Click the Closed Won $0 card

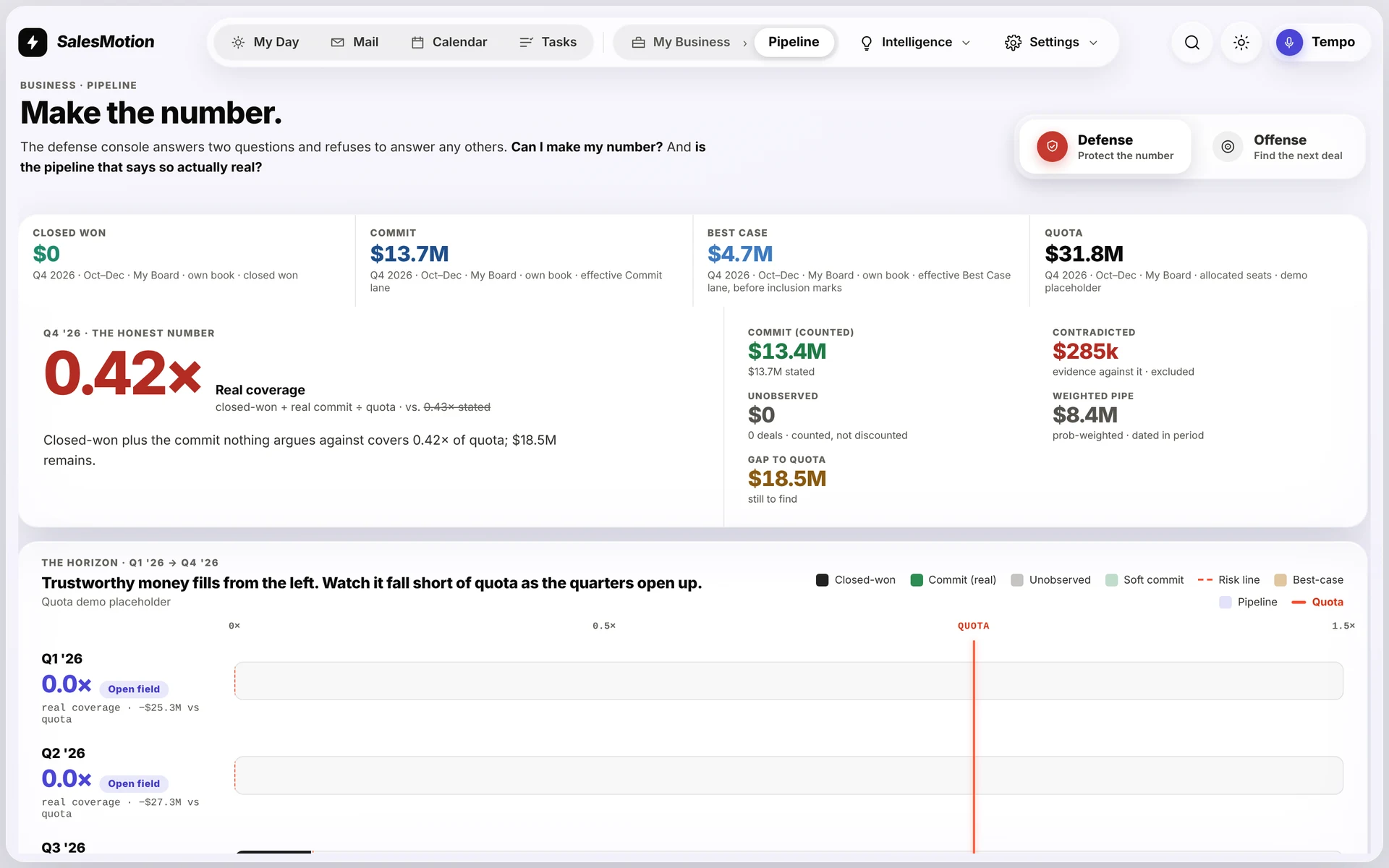point(187,260)
